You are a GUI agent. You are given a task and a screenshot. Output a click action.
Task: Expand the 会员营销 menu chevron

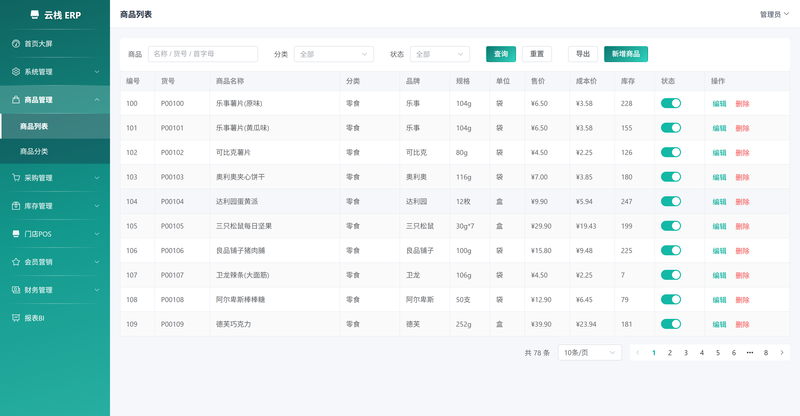click(x=97, y=262)
